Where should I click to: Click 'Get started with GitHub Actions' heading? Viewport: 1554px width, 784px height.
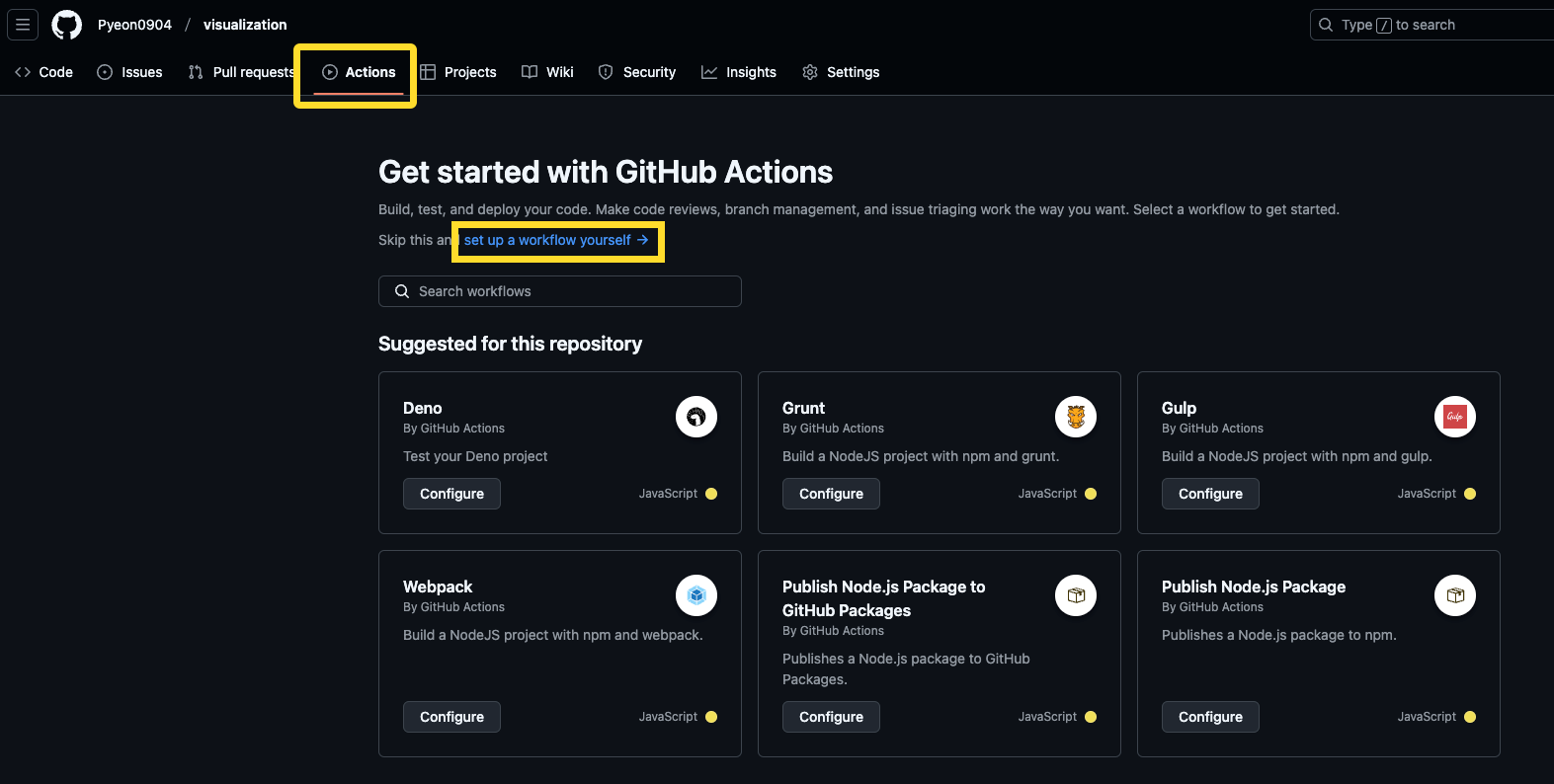[606, 172]
